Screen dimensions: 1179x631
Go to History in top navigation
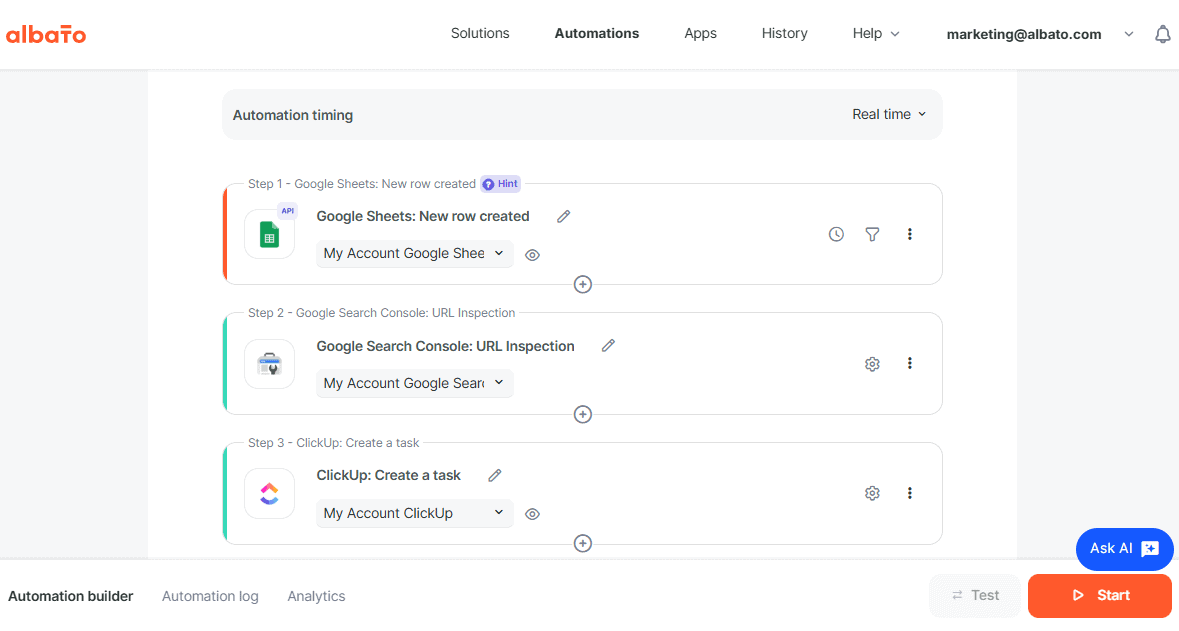[784, 34]
